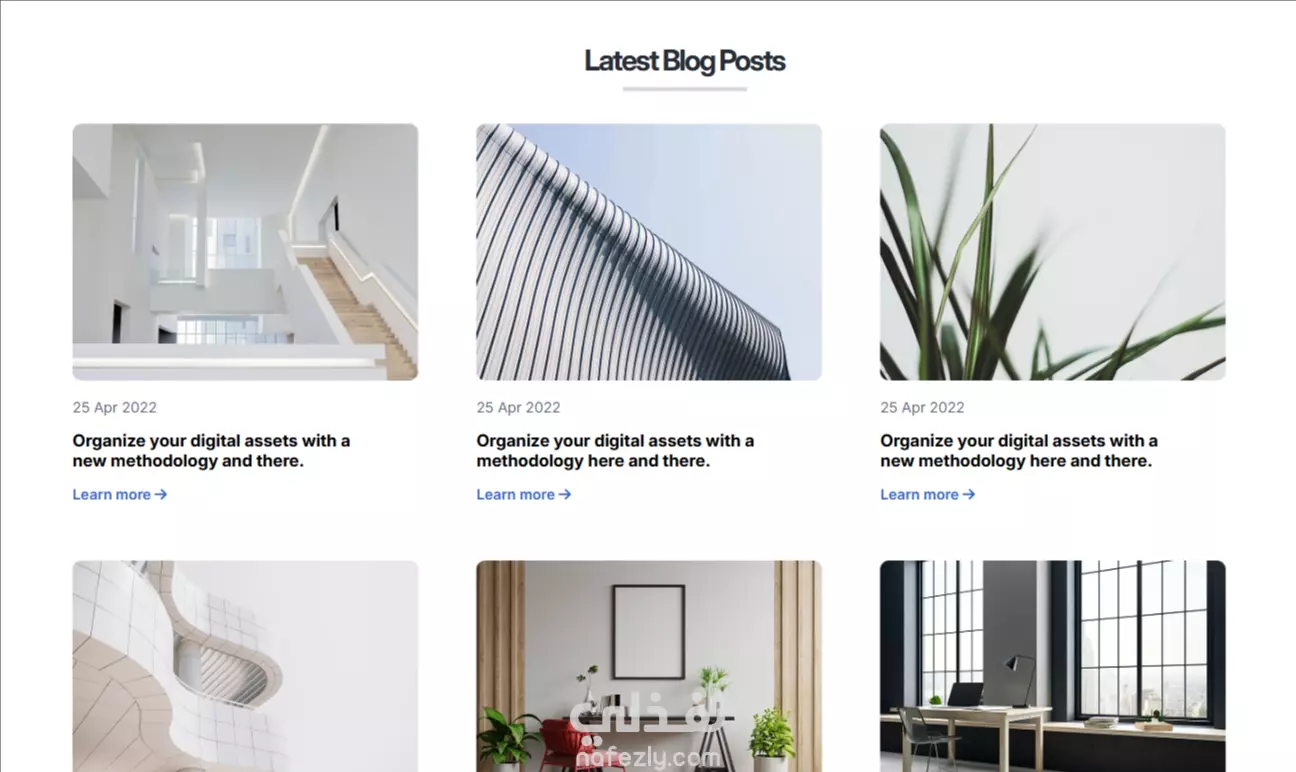Image resolution: width=1296 pixels, height=772 pixels.
Task: Open the curved metal building thumbnail
Action: [649, 252]
